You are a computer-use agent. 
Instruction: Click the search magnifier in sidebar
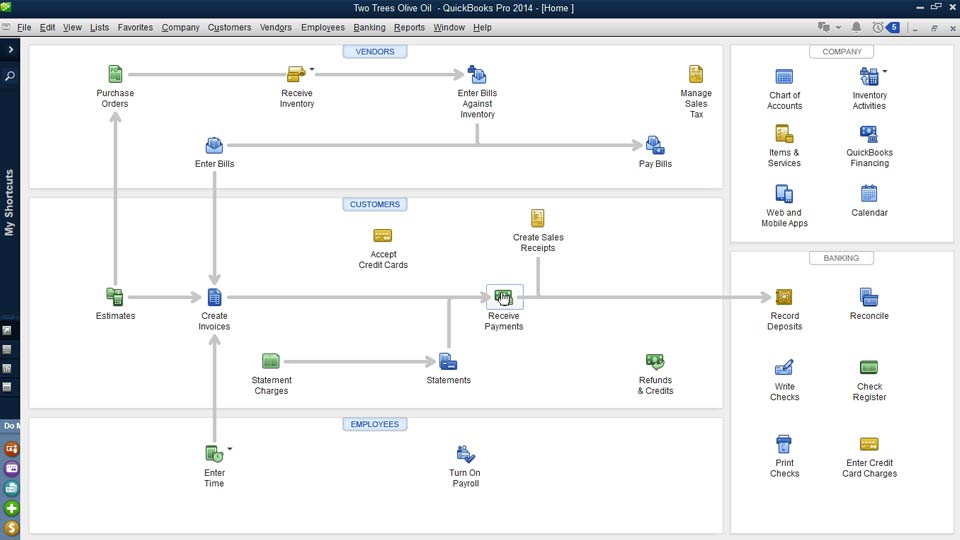10,77
